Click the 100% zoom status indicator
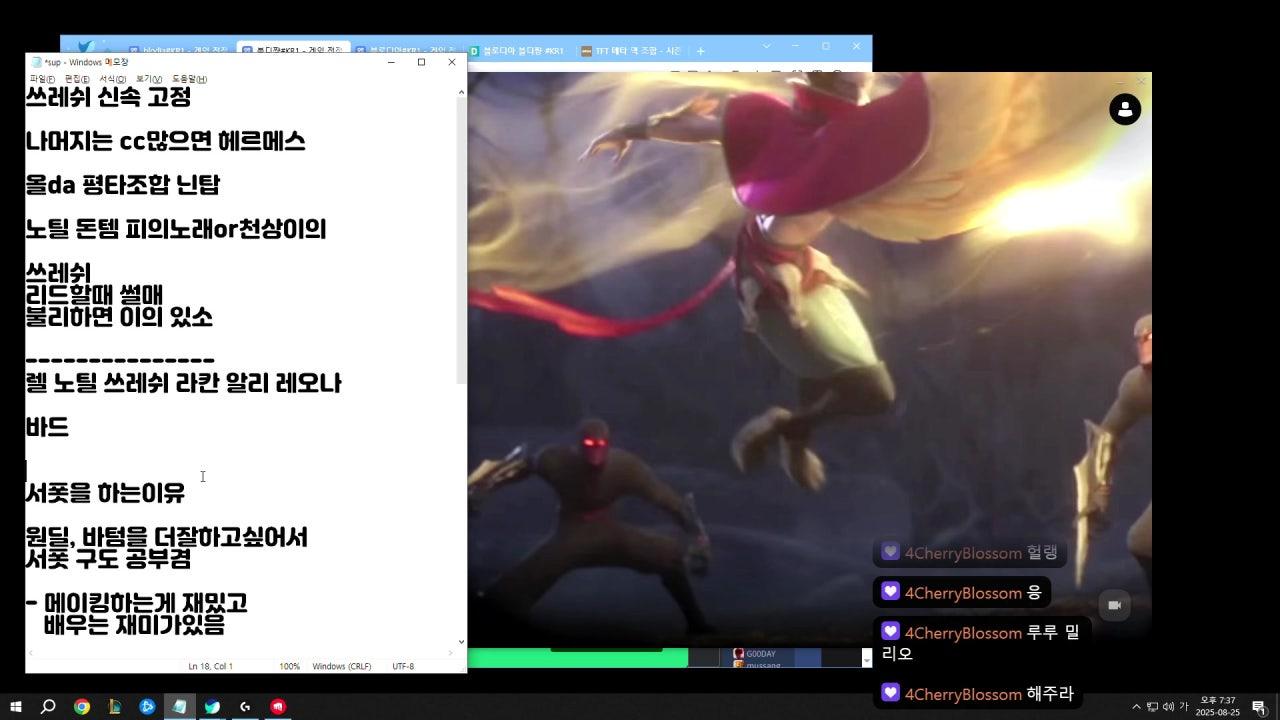 [x=289, y=666]
